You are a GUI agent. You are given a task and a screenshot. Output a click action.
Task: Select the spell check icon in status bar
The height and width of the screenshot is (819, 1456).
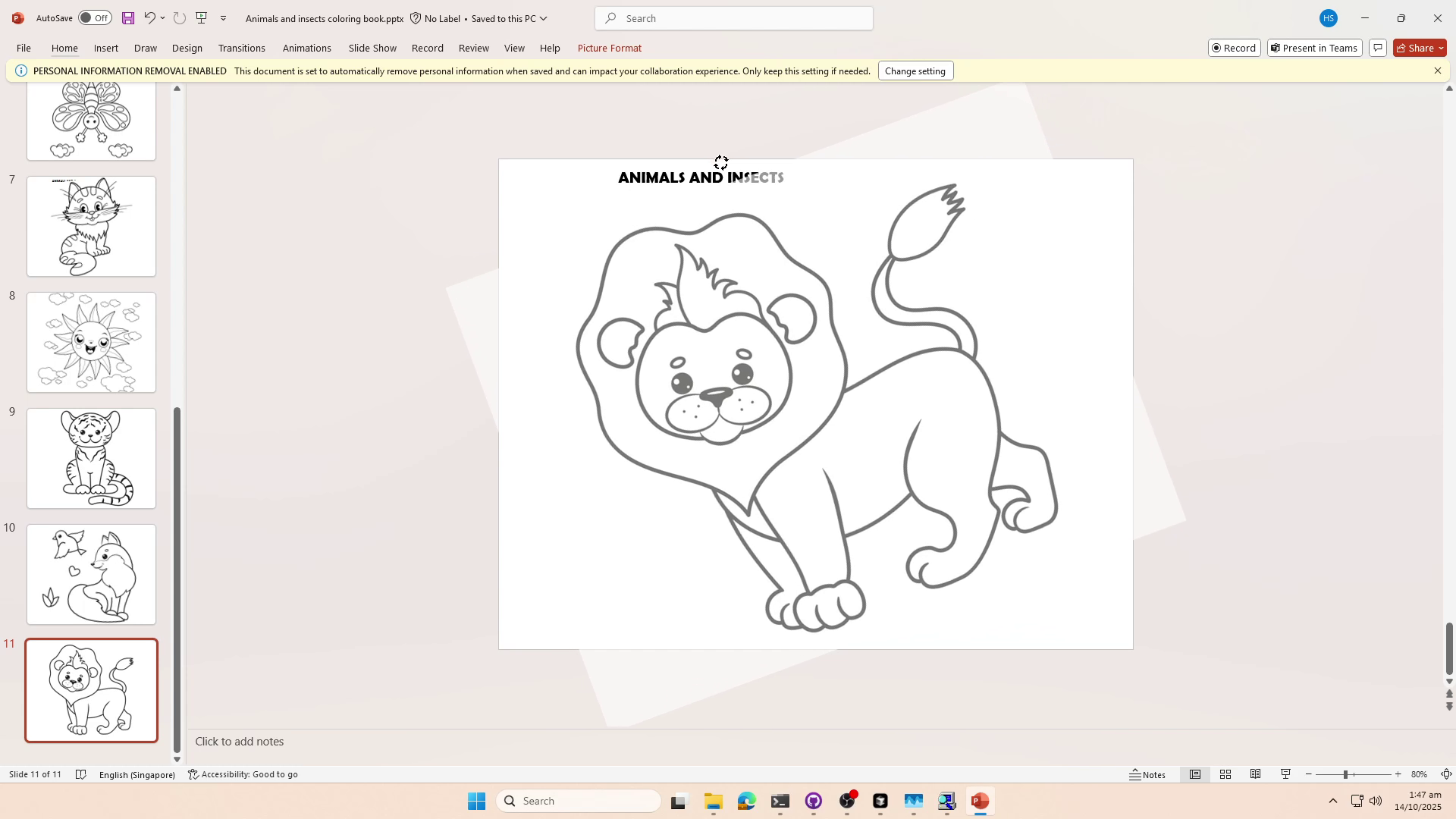pos(81,774)
